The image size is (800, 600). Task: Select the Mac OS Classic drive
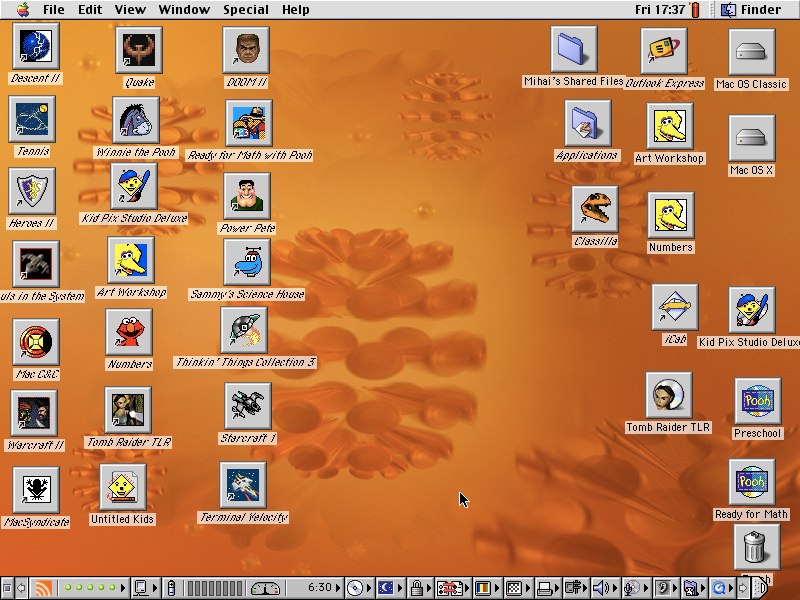752,52
